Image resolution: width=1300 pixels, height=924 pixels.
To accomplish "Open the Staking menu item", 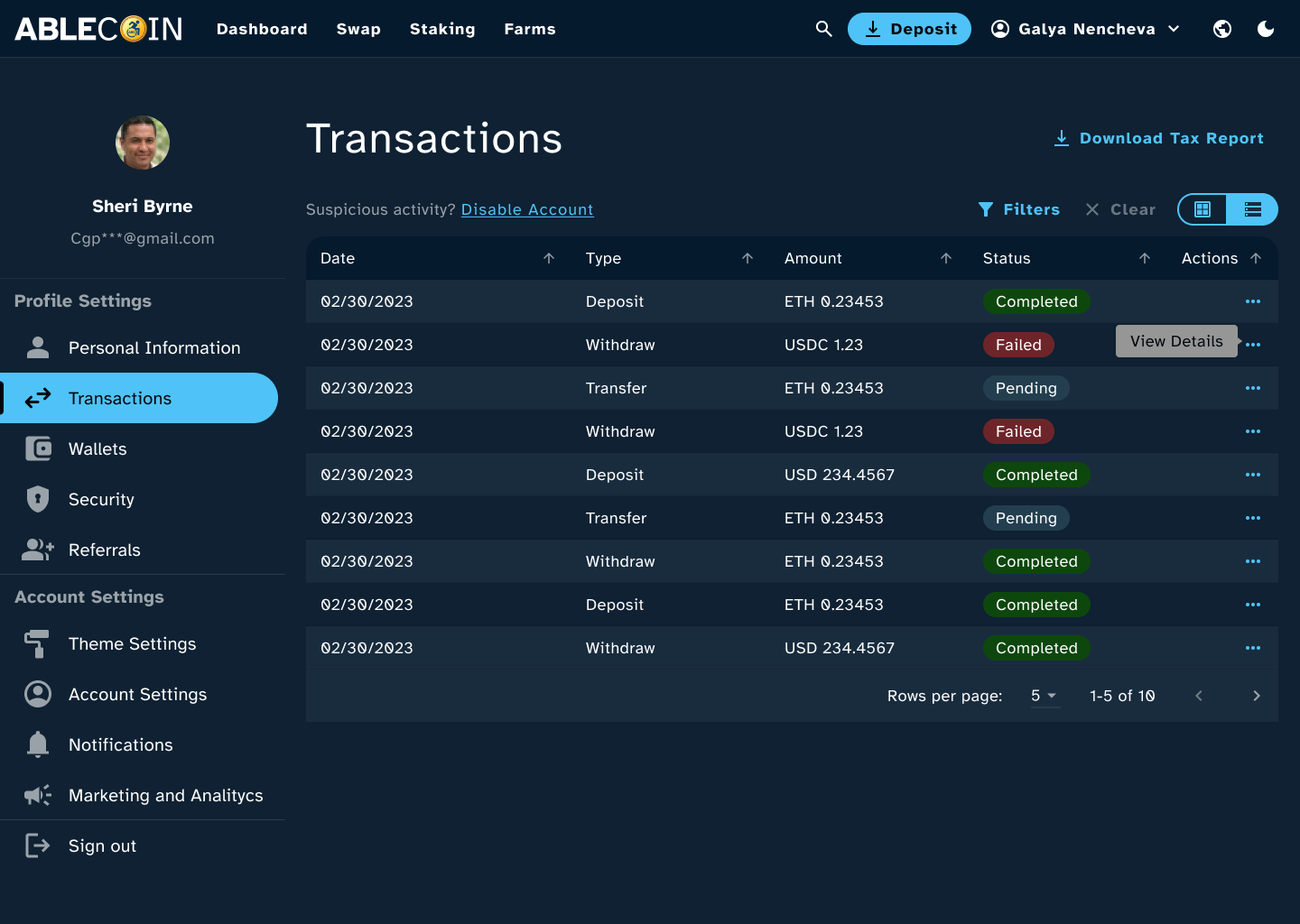I will 442,29.
